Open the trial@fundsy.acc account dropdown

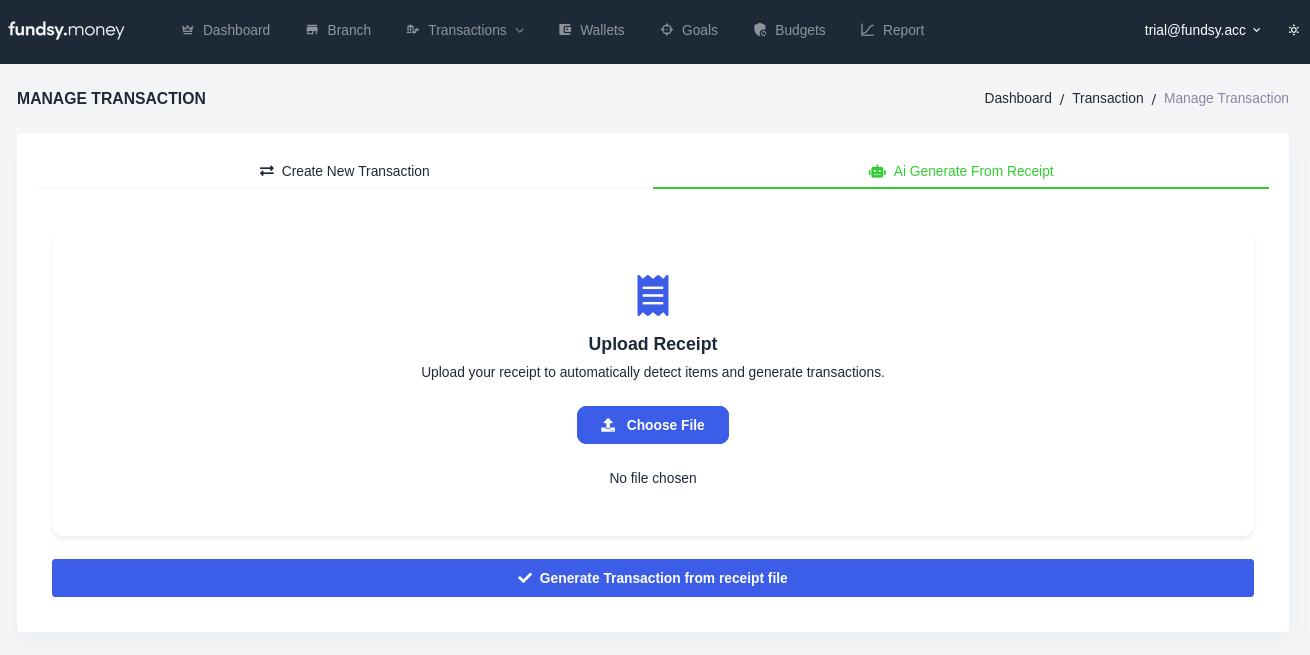click(x=1202, y=30)
